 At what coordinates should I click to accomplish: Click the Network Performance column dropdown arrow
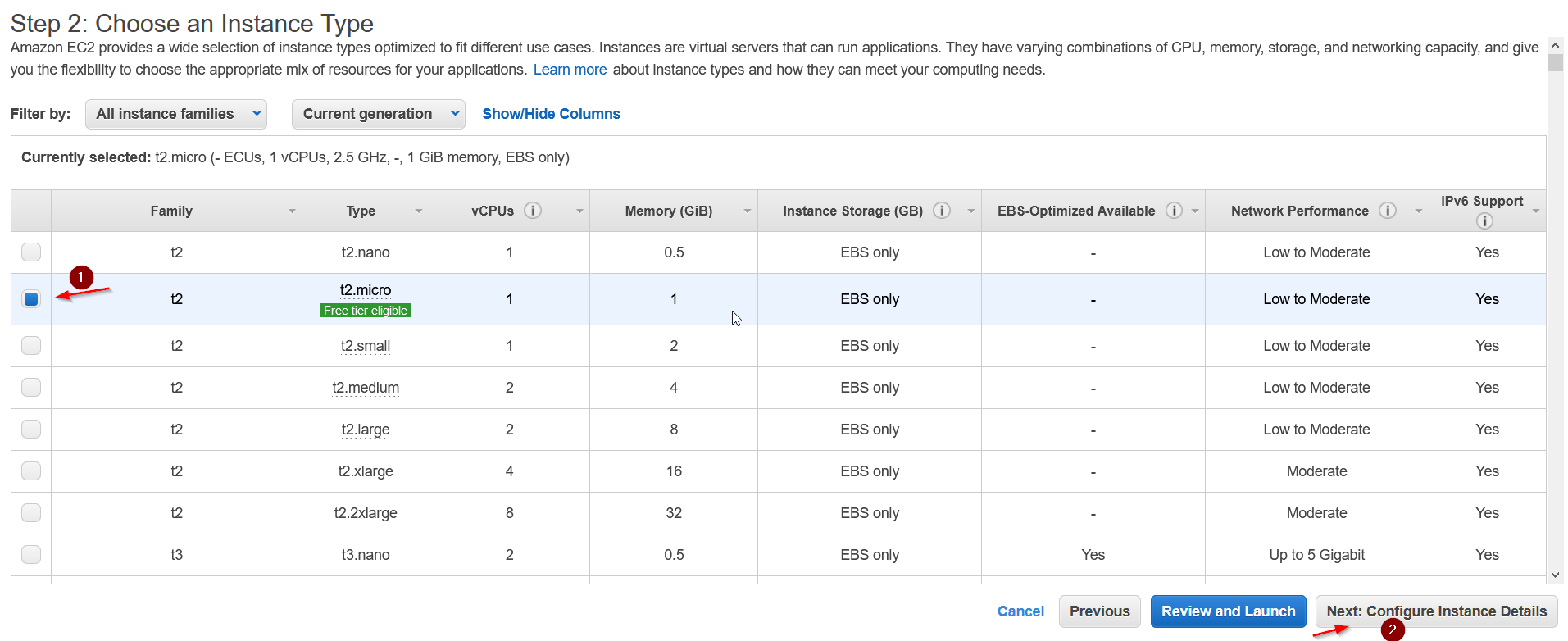pyautogui.click(x=1418, y=211)
